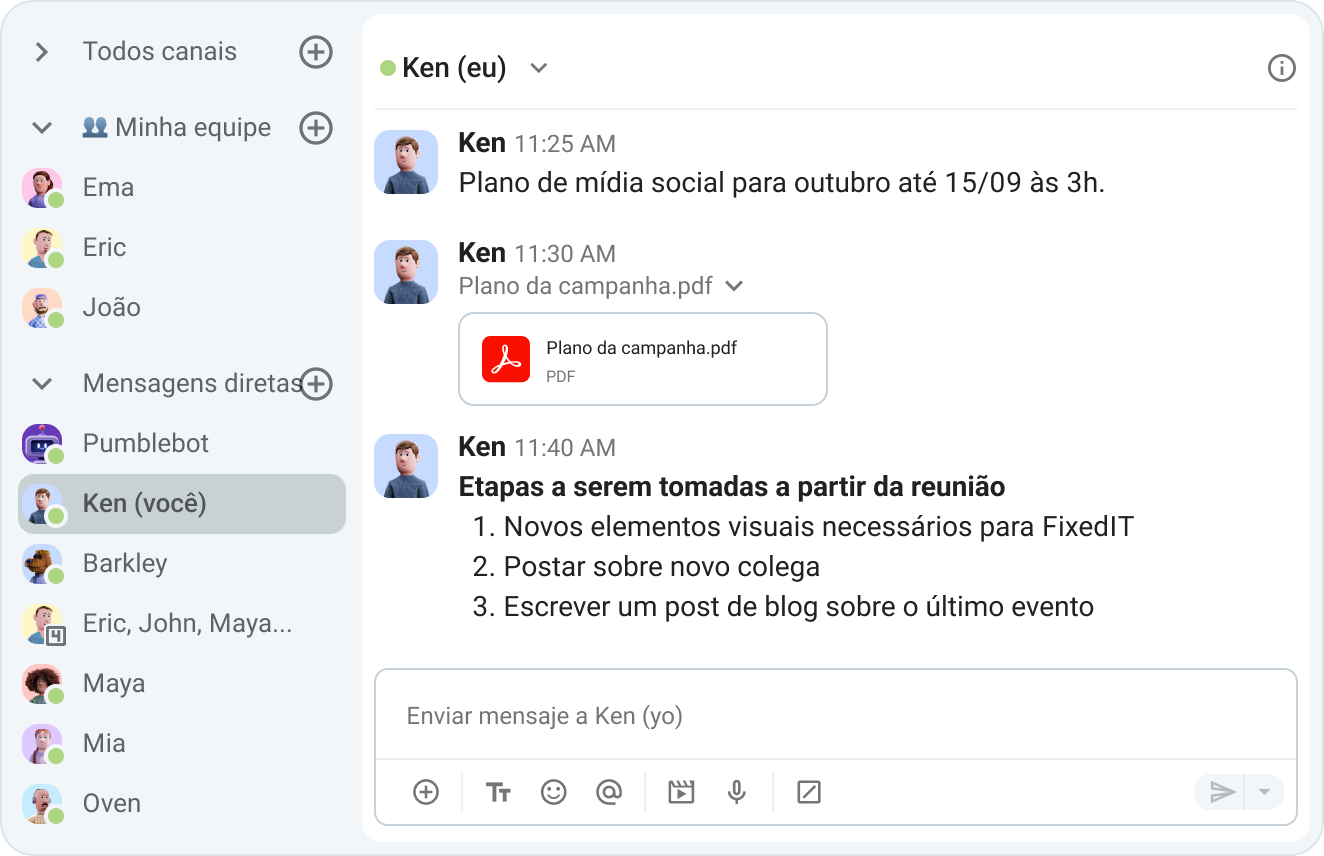This screenshot has height=856, width=1324.
Task: Click the plus icon next to Mensagens diretas
Action: click(316, 384)
